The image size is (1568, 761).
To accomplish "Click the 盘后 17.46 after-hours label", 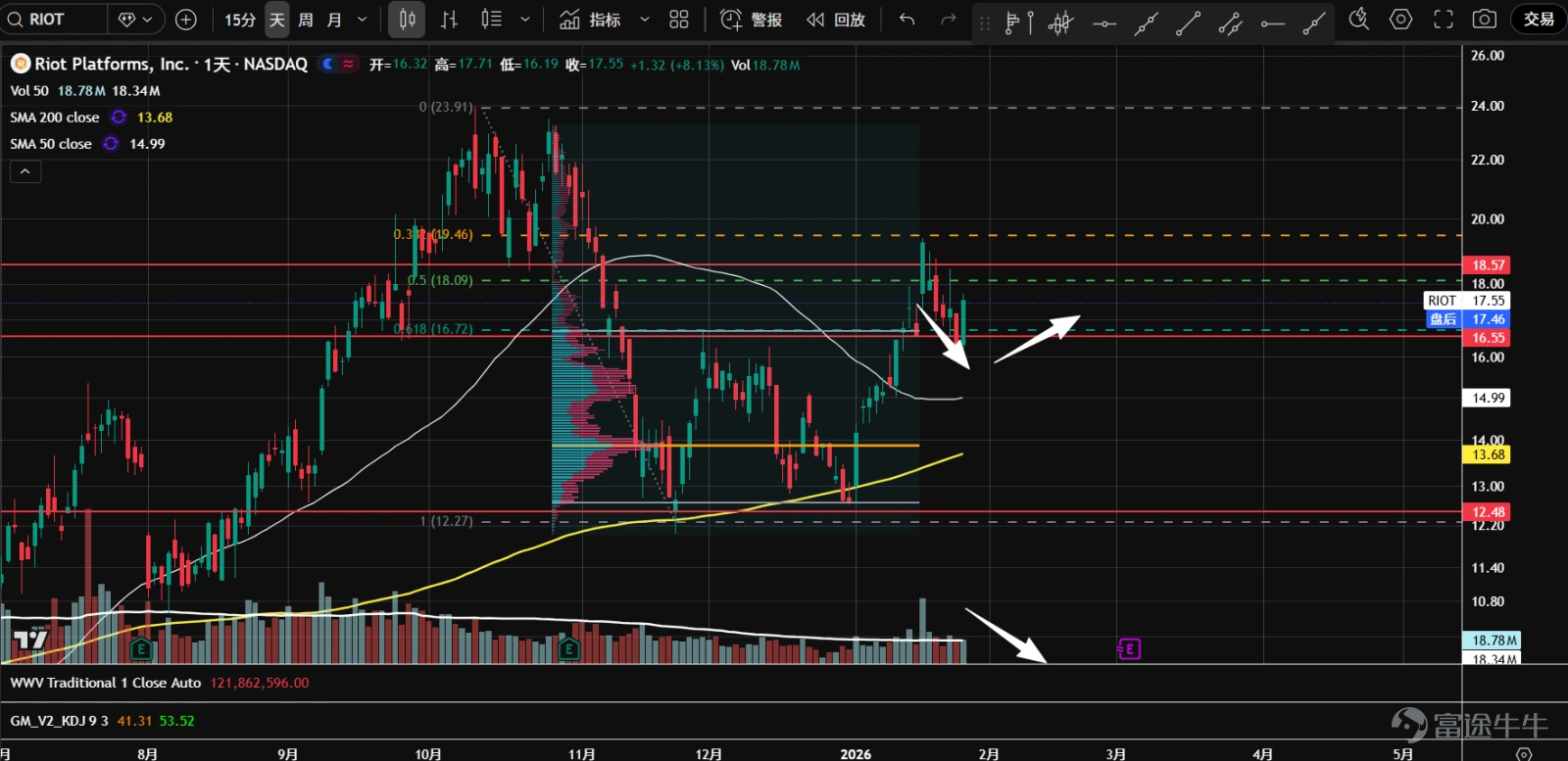I will tap(1466, 319).
